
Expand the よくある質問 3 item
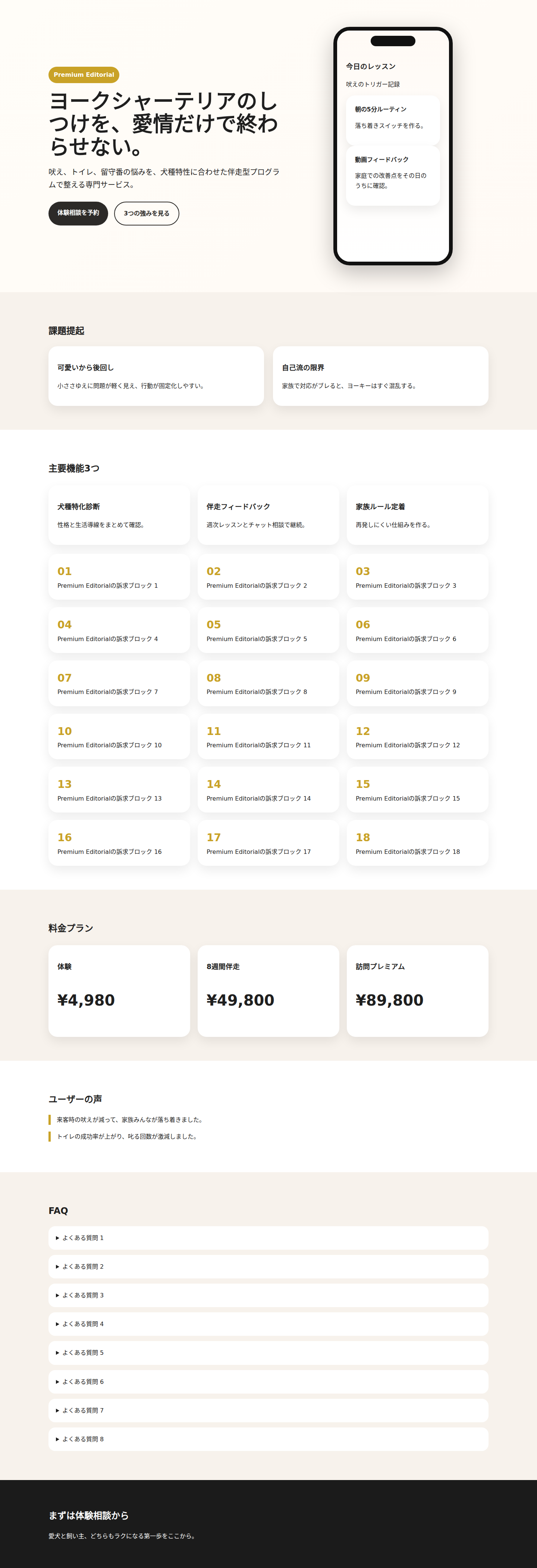268,1295
